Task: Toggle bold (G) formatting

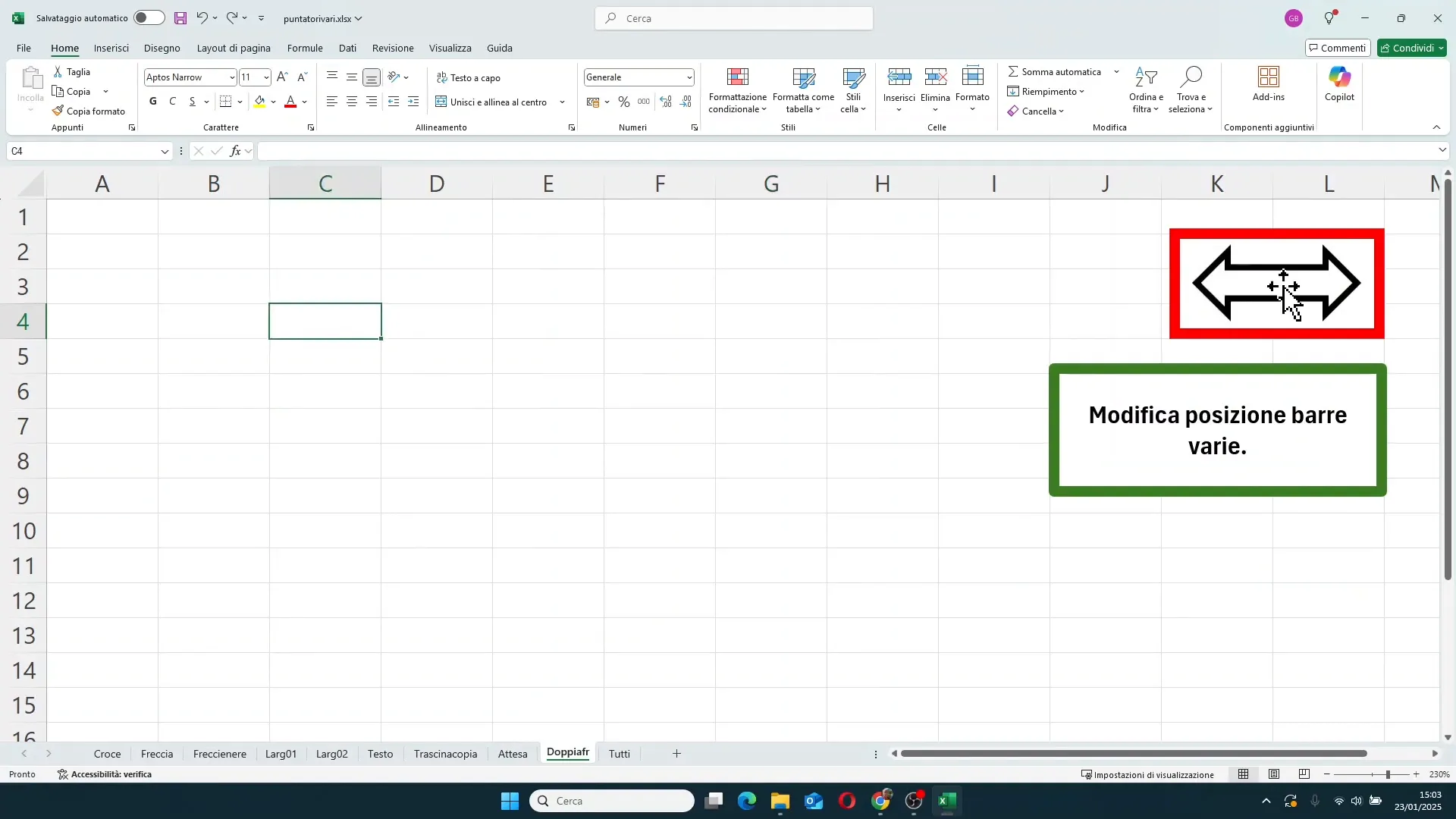Action: point(153,102)
